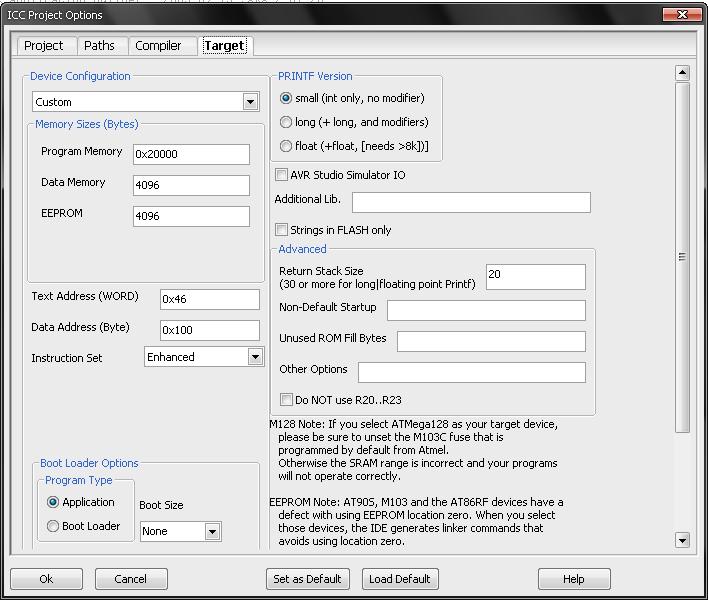Click the Program Memory input field
This screenshot has height=600, width=708.
pyautogui.click(x=190, y=154)
